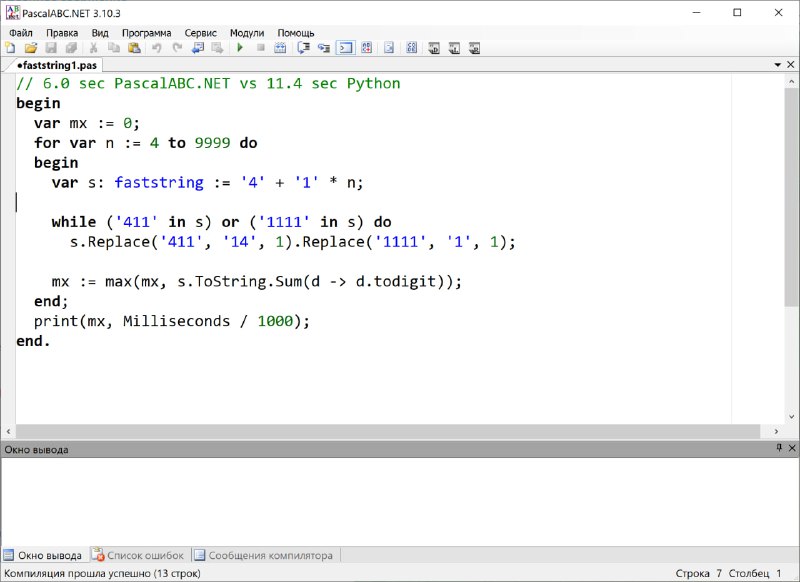Image resolution: width=800 pixels, height=582 pixels.
Task: Open the Вид menu
Action: (100, 33)
